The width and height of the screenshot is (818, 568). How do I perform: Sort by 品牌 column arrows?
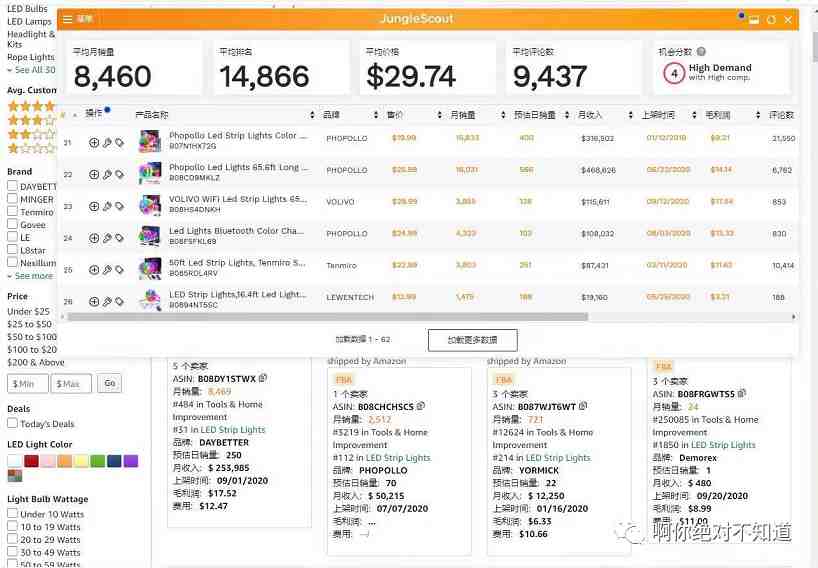pos(376,115)
